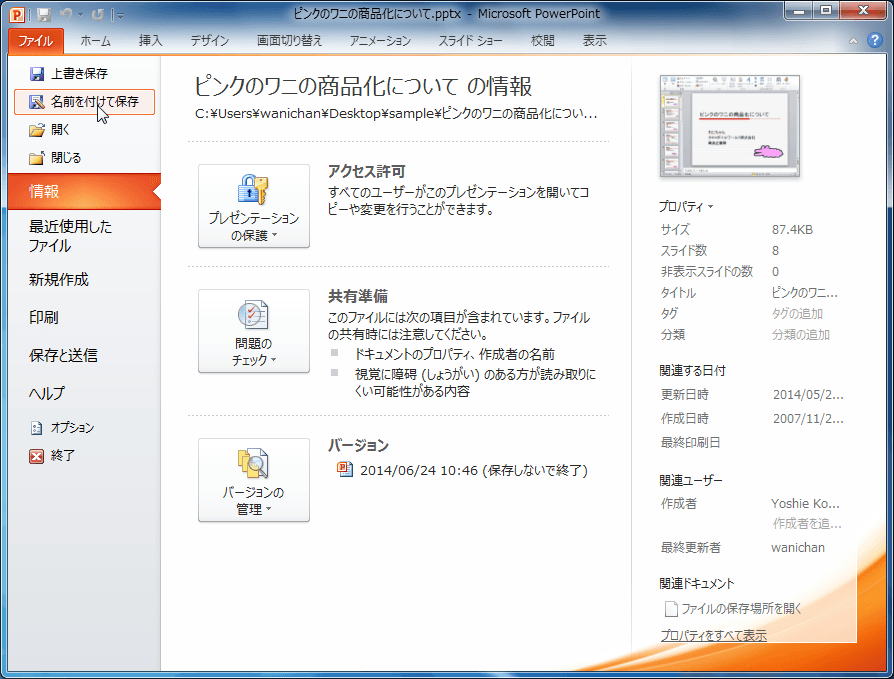The height and width of the screenshot is (679, 894).
Task: Open the quick access toolbar customize dropdown
Action: [x=119, y=15]
